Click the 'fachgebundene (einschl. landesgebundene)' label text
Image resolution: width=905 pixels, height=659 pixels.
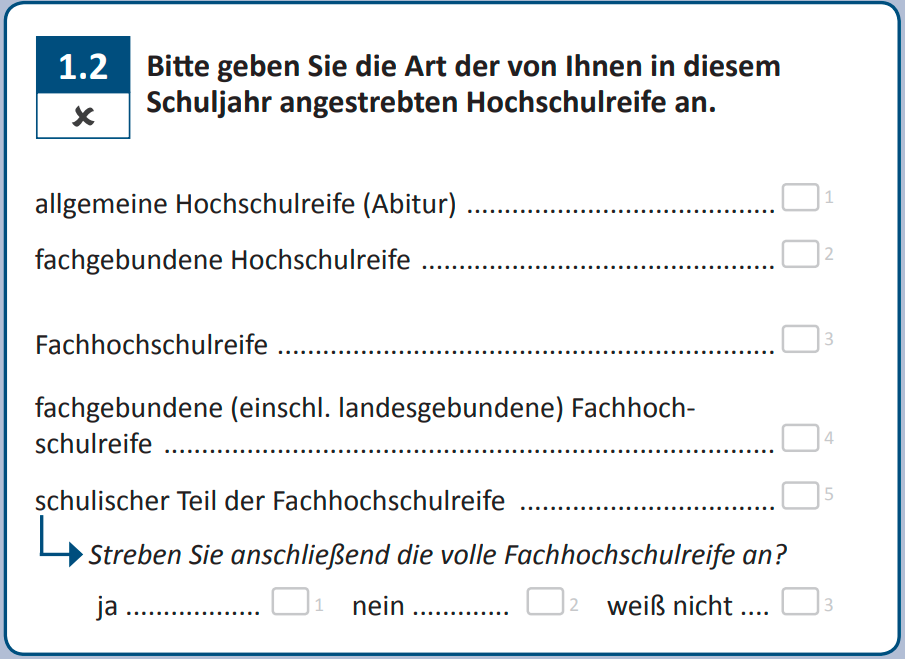click(x=364, y=409)
